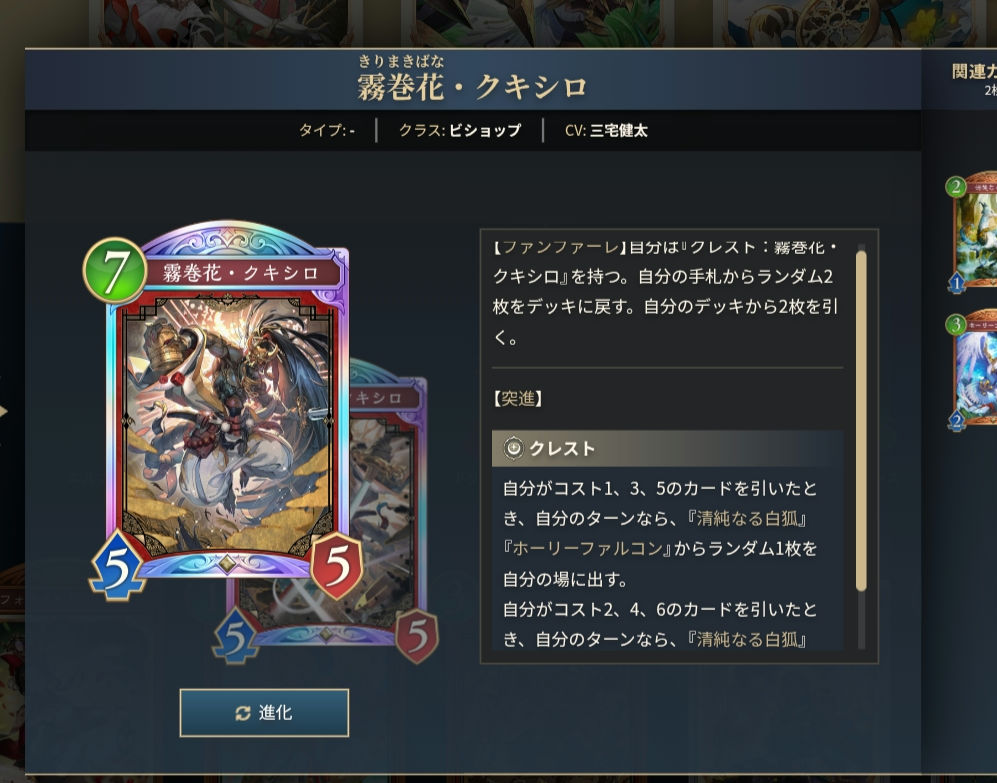The image size is (997, 783).
Task: Click the red defense 5 shield on the main card
Action: (337, 565)
